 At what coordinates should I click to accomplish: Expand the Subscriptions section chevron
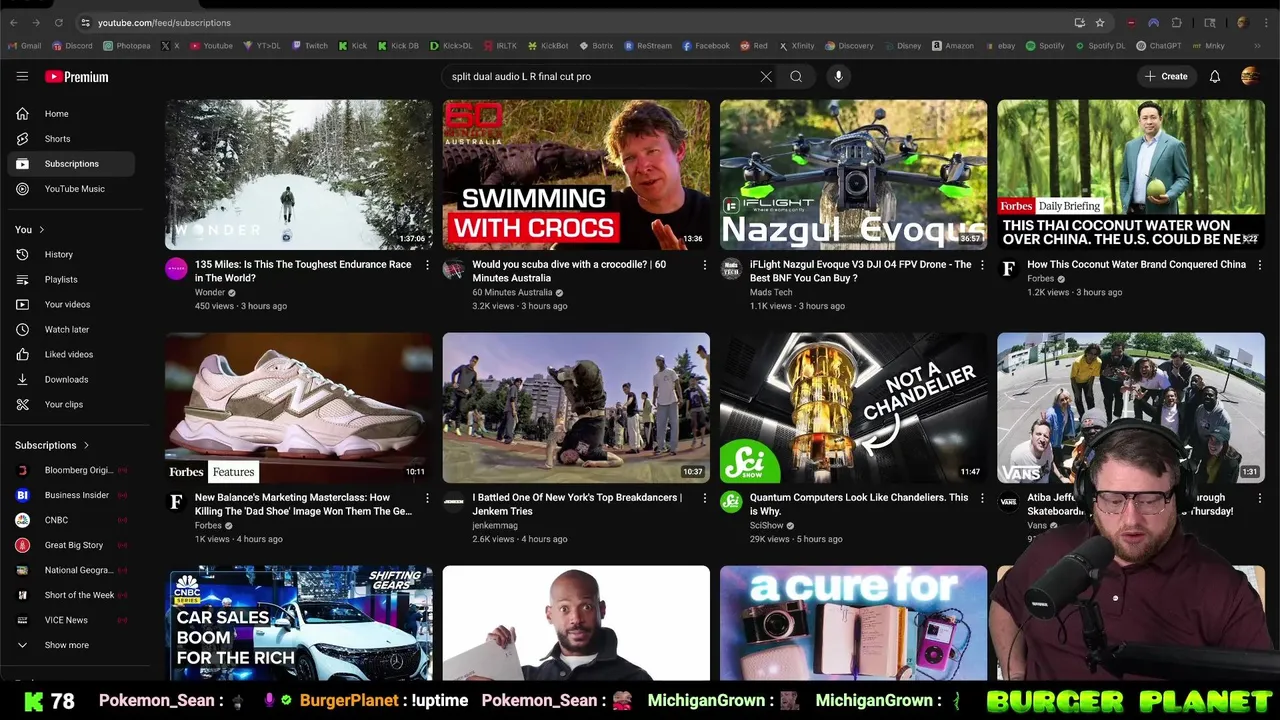pos(86,445)
